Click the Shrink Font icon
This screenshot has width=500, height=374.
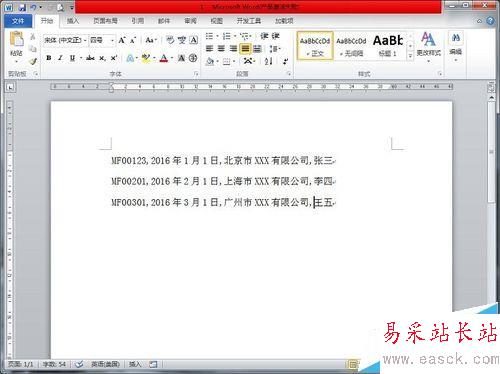(133, 40)
